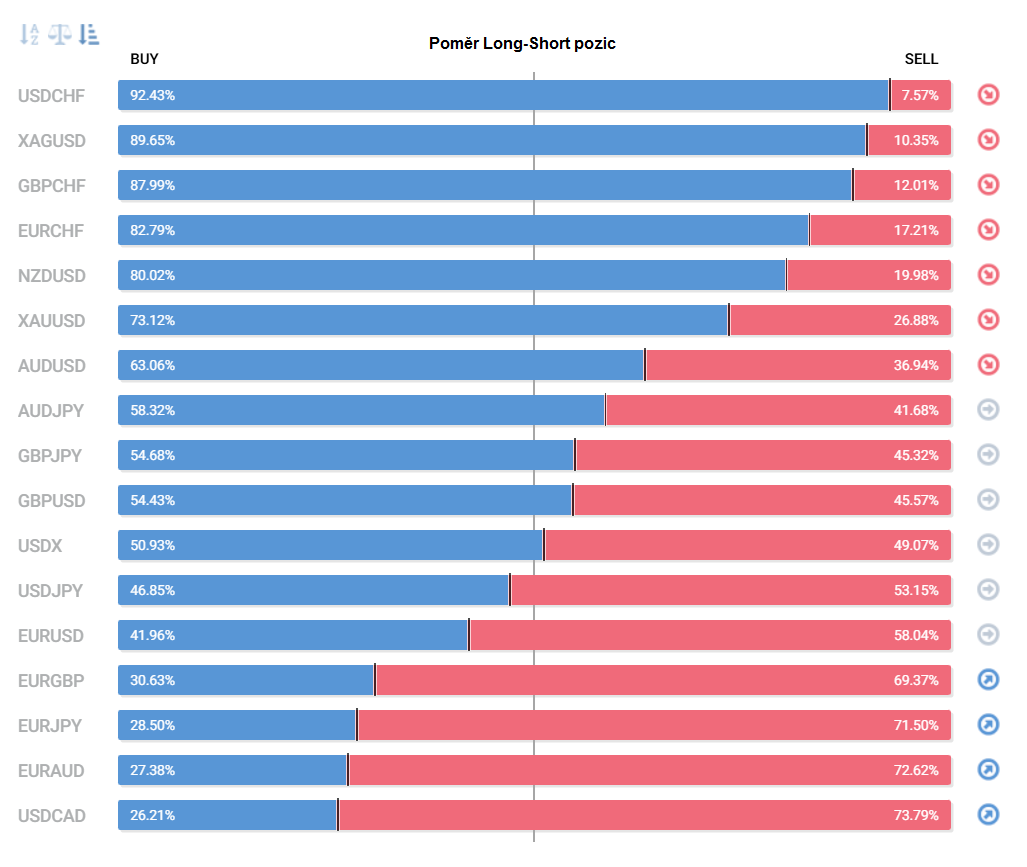The image size is (1027, 867).
Task: Sort pairs alphabetically with A-Z icon
Action: coord(29,35)
